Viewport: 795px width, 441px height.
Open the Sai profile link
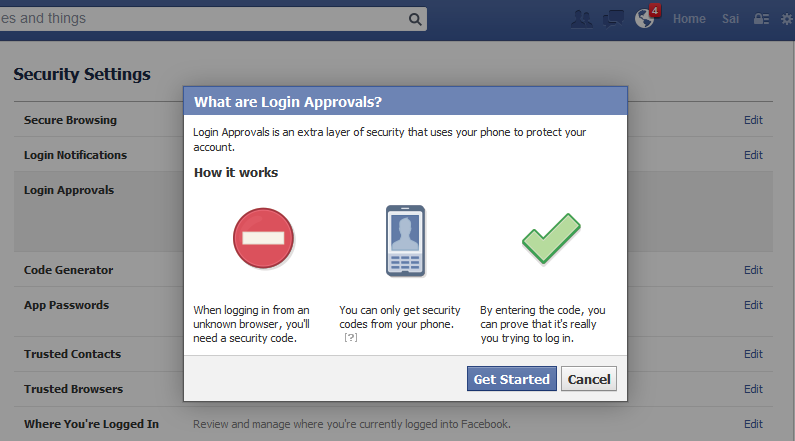(730, 19)
